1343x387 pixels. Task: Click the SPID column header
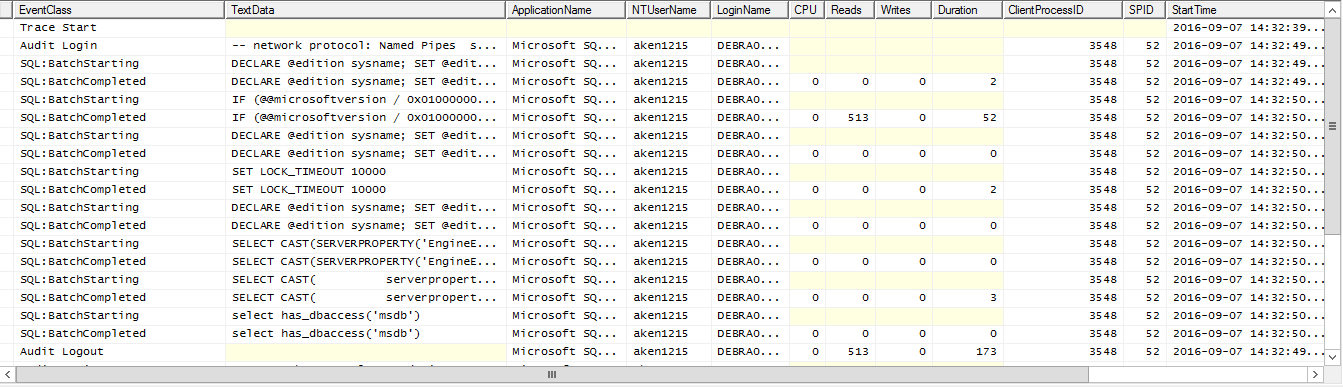tap(1145, 9)
